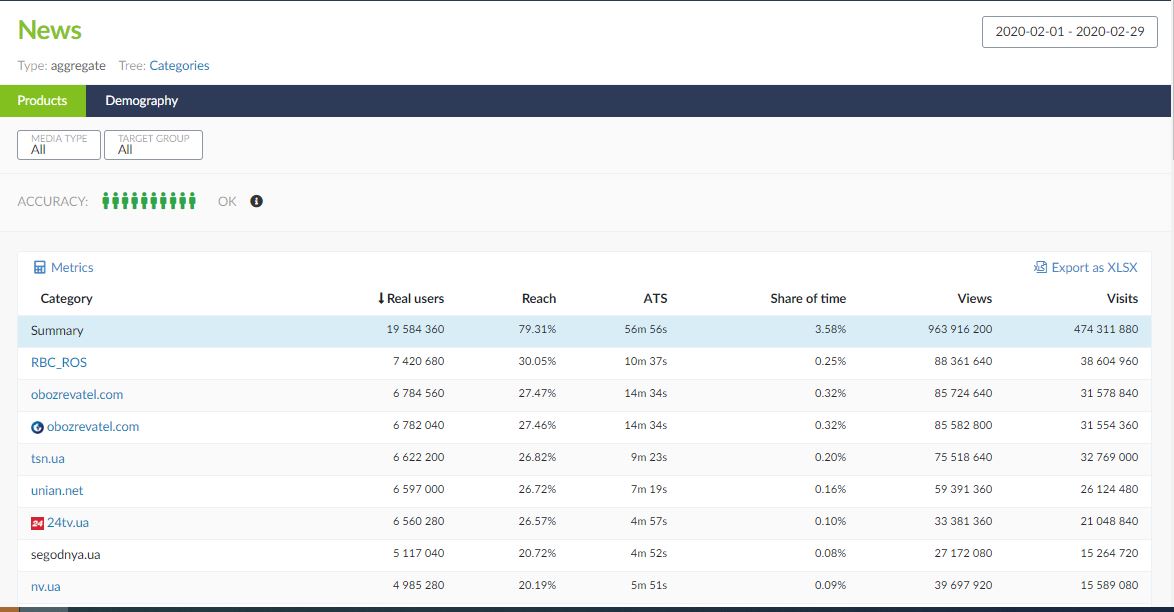Sort table by Reach column header

pyautogui.click(x=538, y=298)
